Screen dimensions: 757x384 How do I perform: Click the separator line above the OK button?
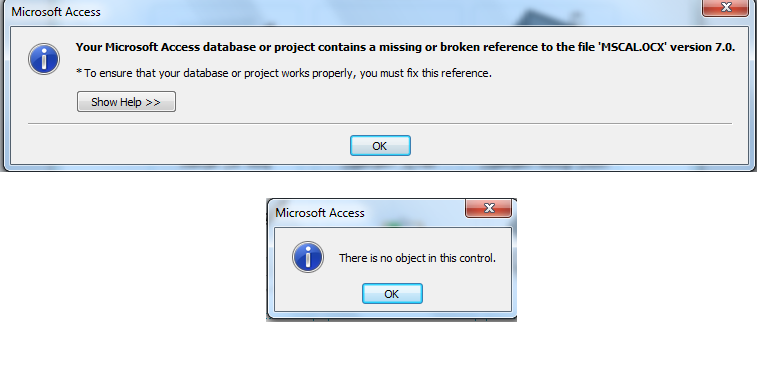(379, 124)
